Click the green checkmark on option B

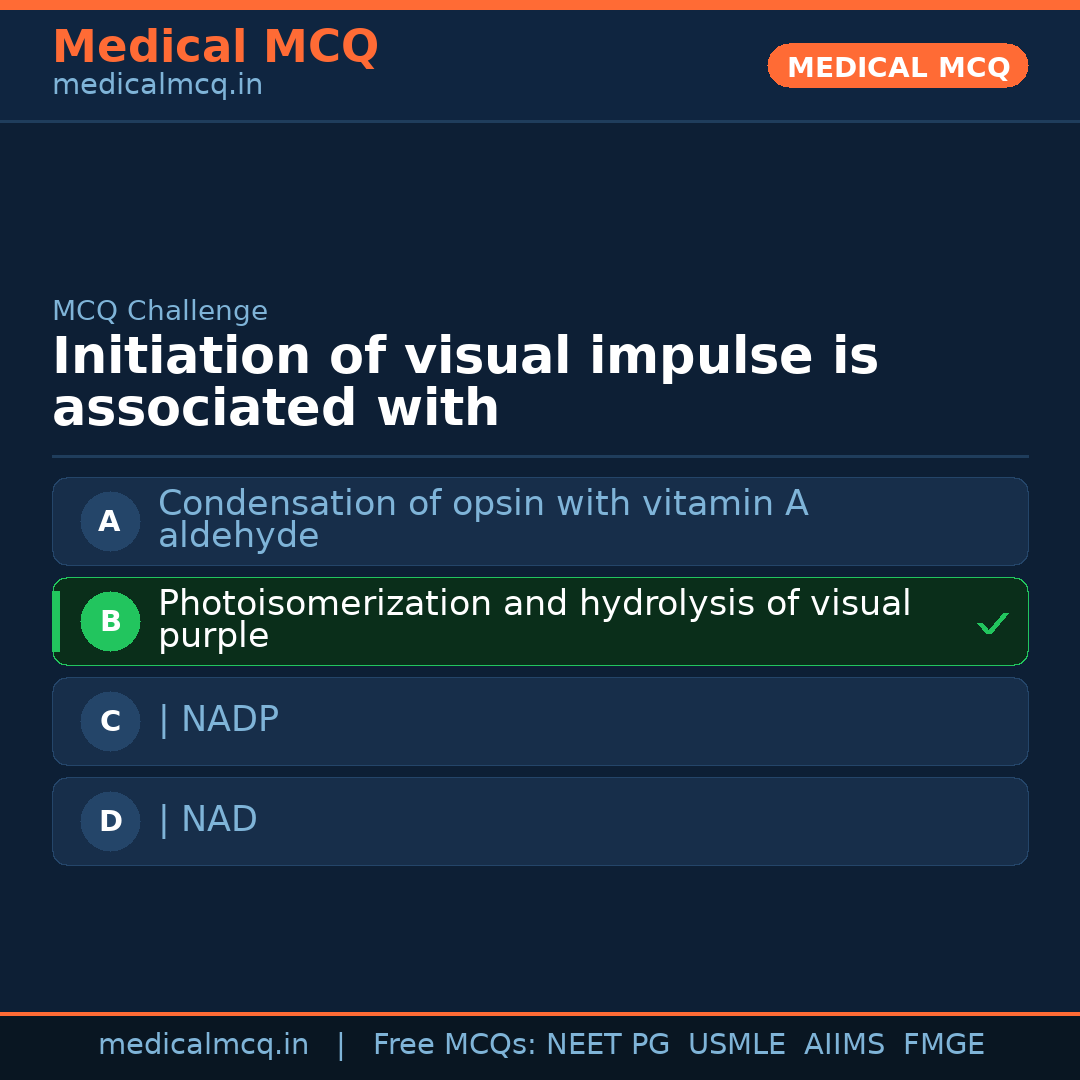pos(992,624)
